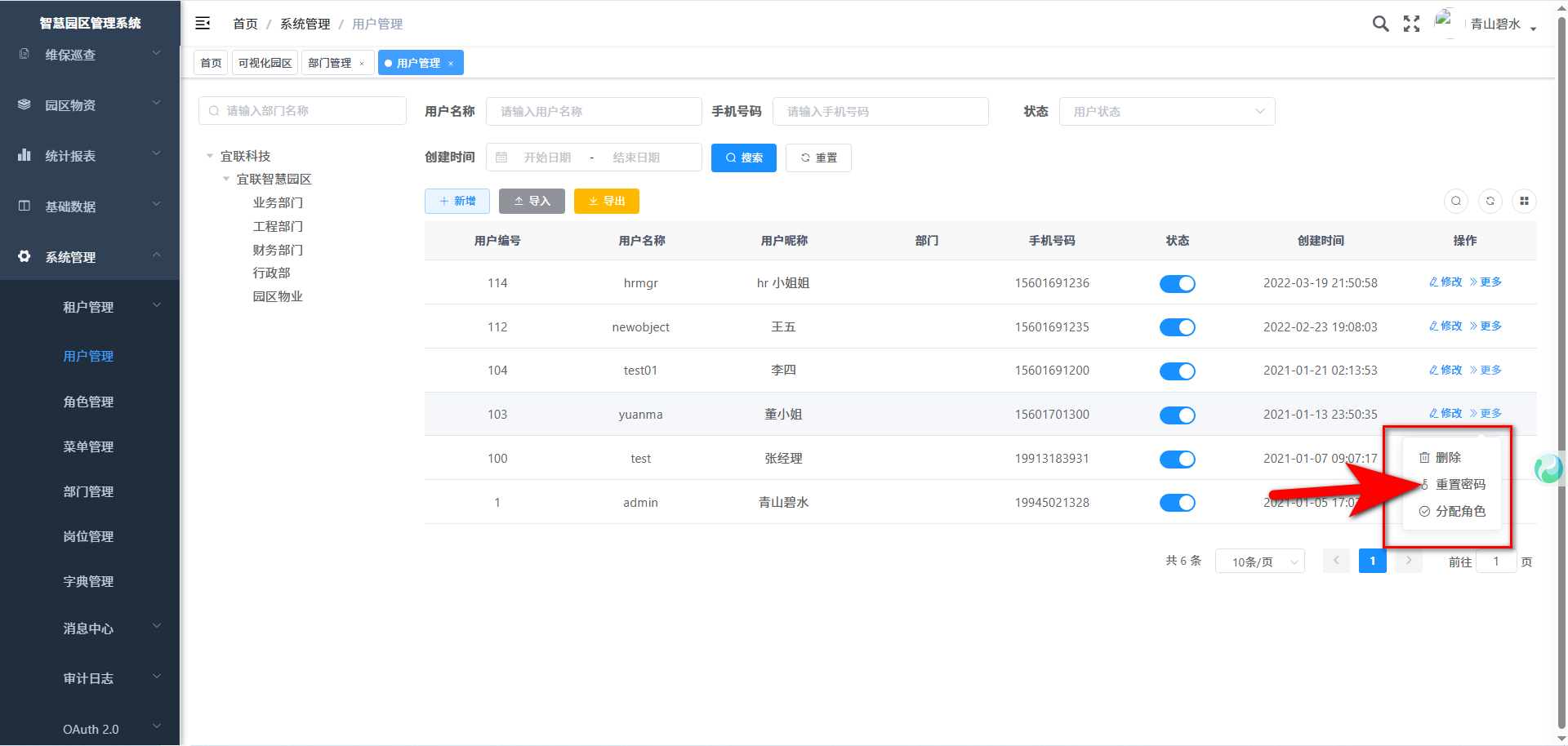This screenshot has width=1568, height=746.
Task: Open the 用户状态 status dropdown
Action: point(1166,112)
